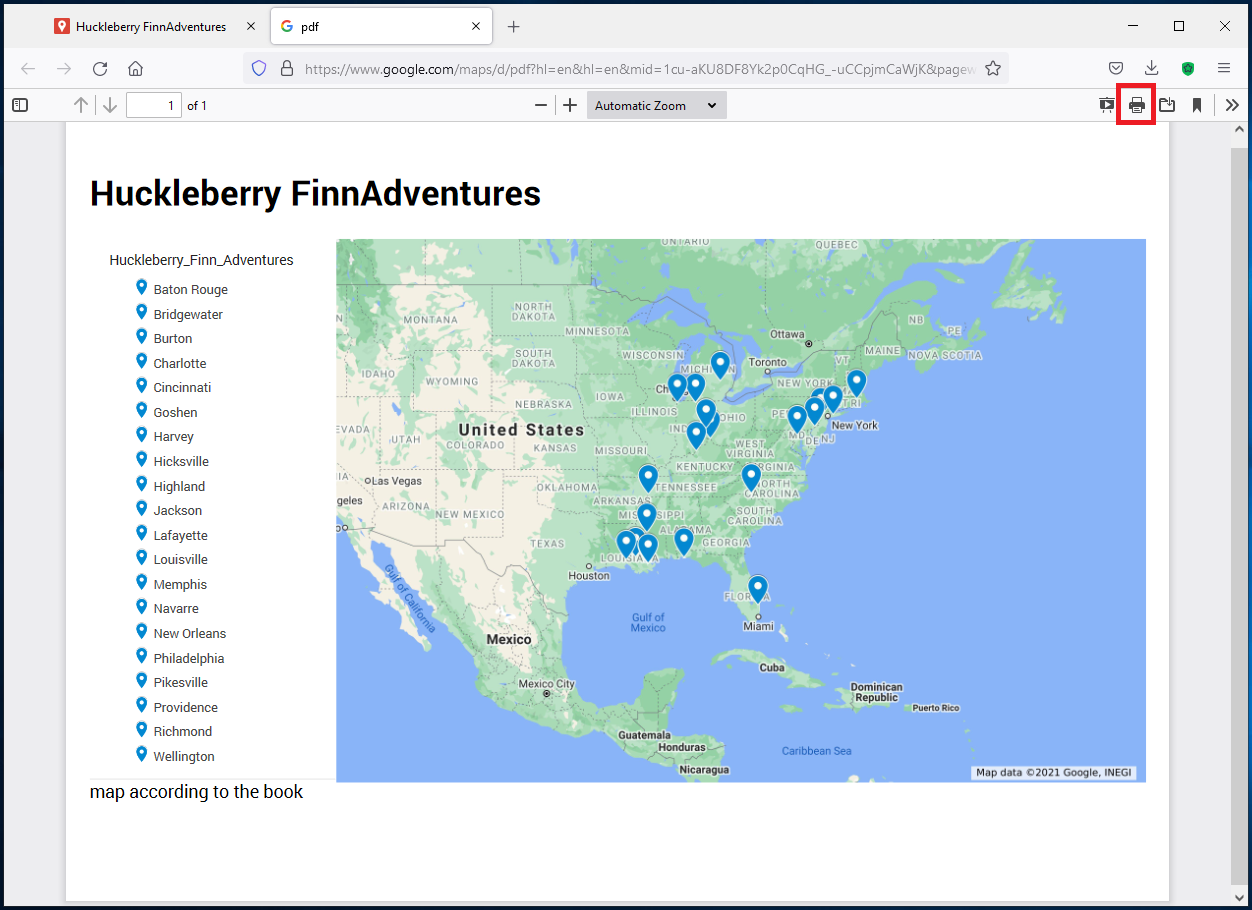1252x910 pixels.
Task: Click Memphis in legend
Action: coord(180,585)
